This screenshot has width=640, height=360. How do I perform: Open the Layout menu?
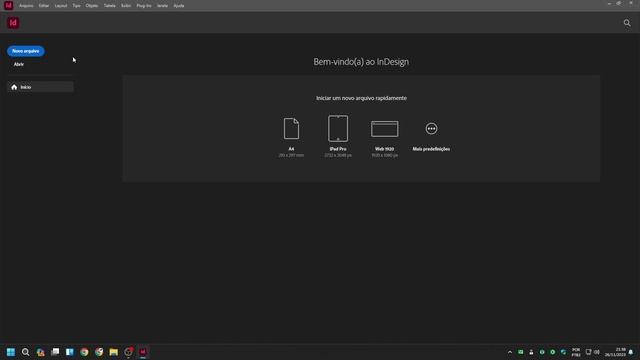pos(61,6)
